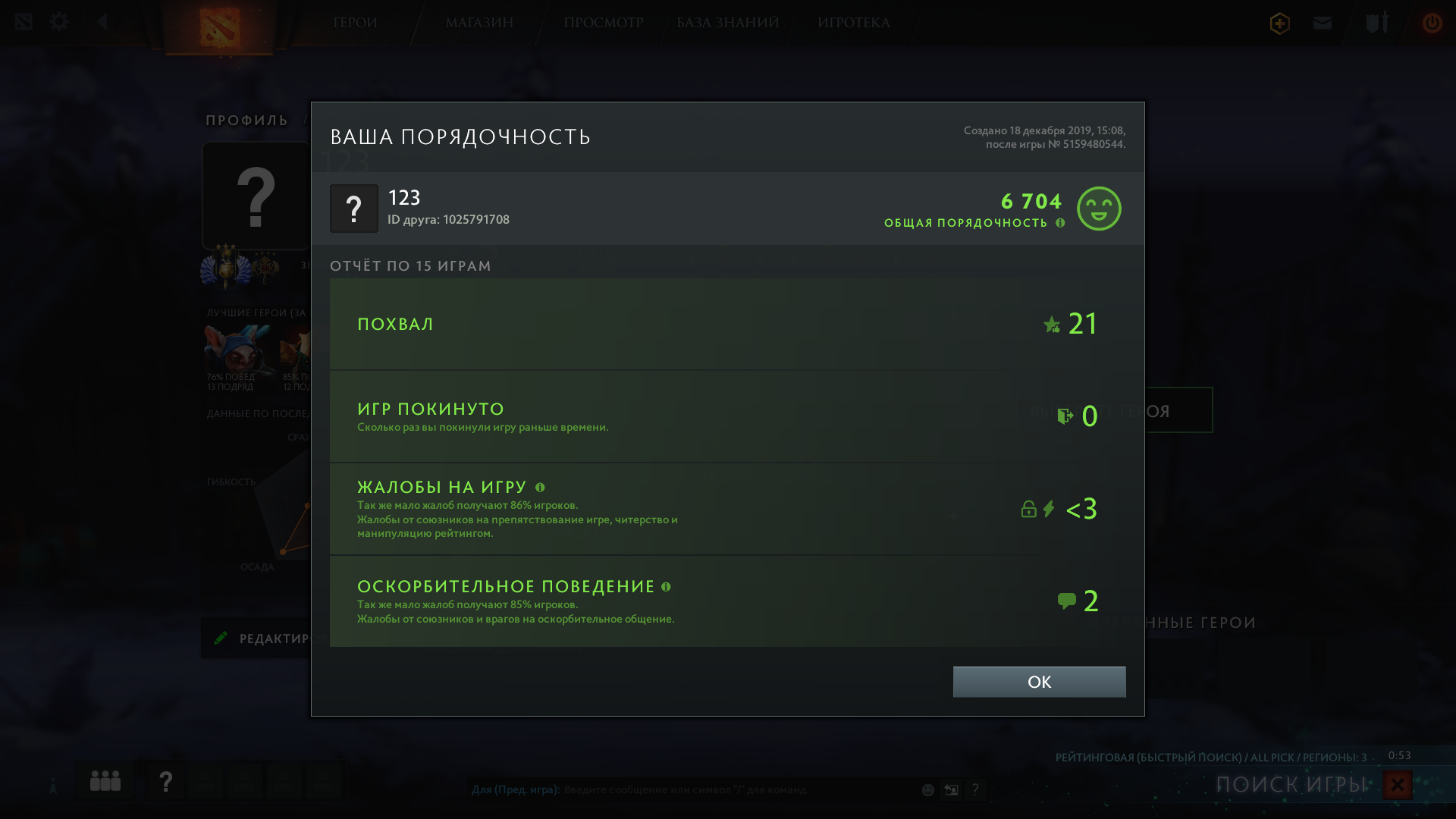Open the Герои menu tab

coord(355,23)
